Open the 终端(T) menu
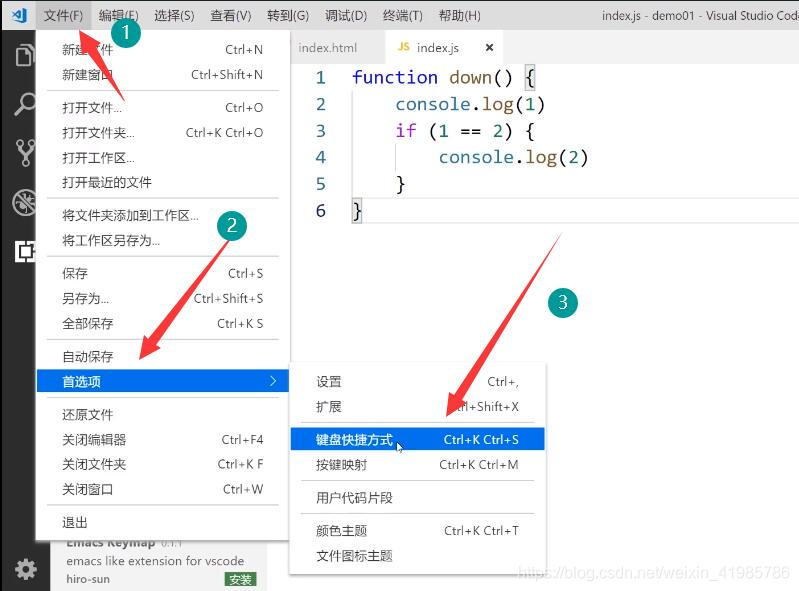This screenshot has height=591, width=799. tap(403, 16)
